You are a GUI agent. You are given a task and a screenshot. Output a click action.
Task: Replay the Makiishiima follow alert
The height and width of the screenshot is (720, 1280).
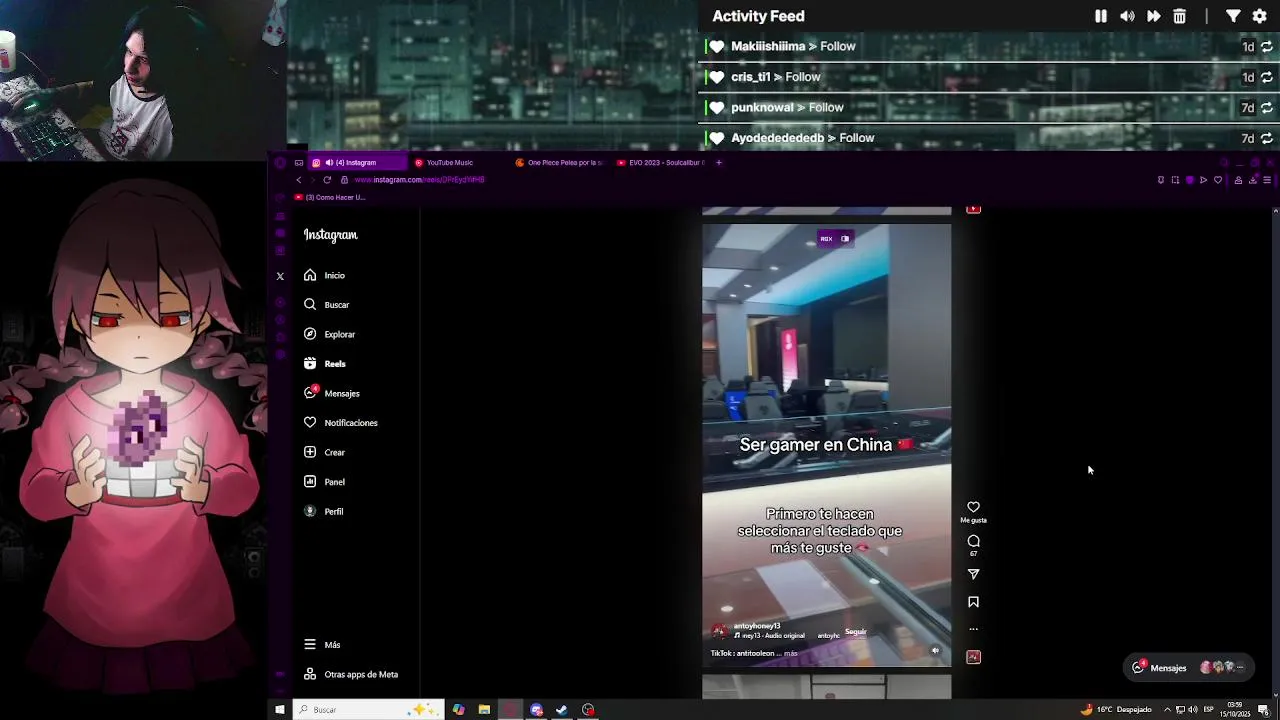pyautogui.click(x=1266, y=47)
